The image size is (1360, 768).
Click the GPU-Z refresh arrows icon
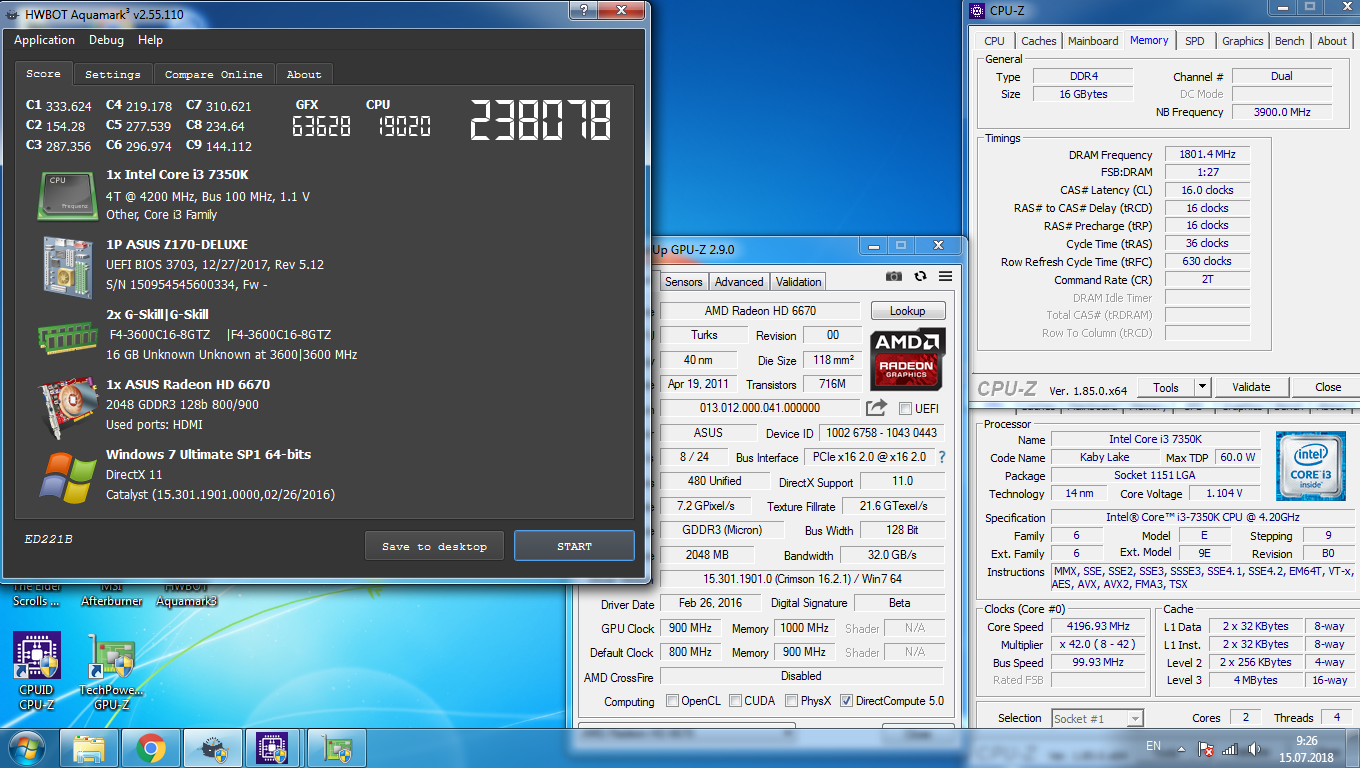(920, 276)
